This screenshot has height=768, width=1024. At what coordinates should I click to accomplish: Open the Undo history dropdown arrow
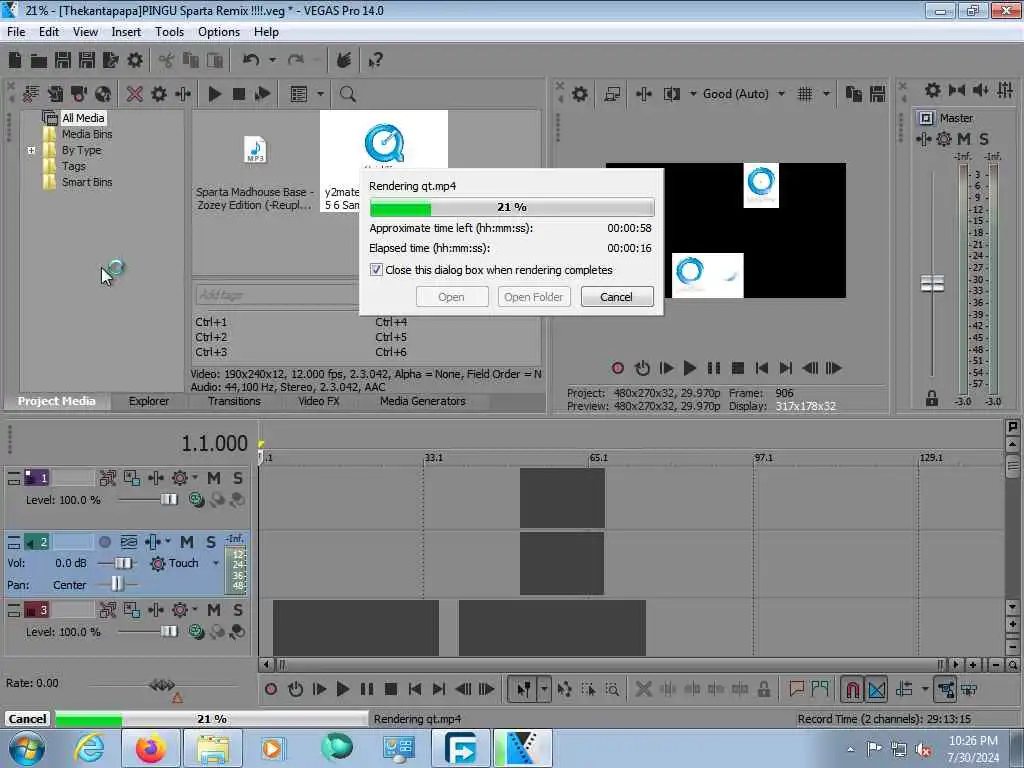click(272, 61)
